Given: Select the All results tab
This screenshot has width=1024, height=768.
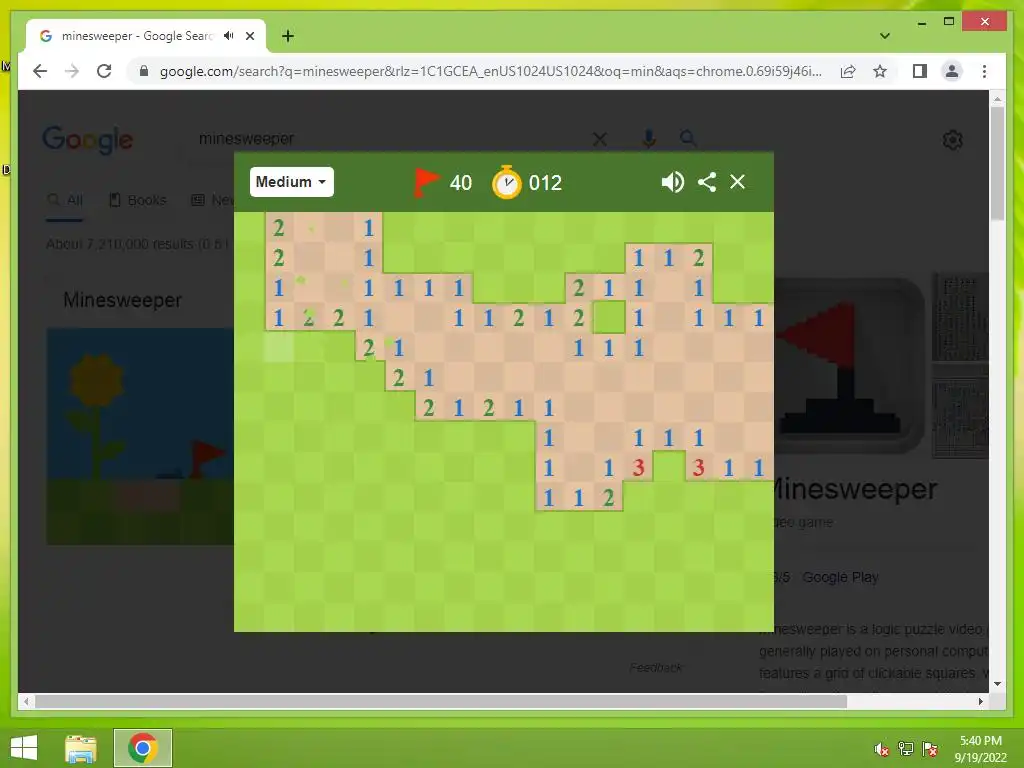Looking at the screenshot, I should [x=65, y=200].
